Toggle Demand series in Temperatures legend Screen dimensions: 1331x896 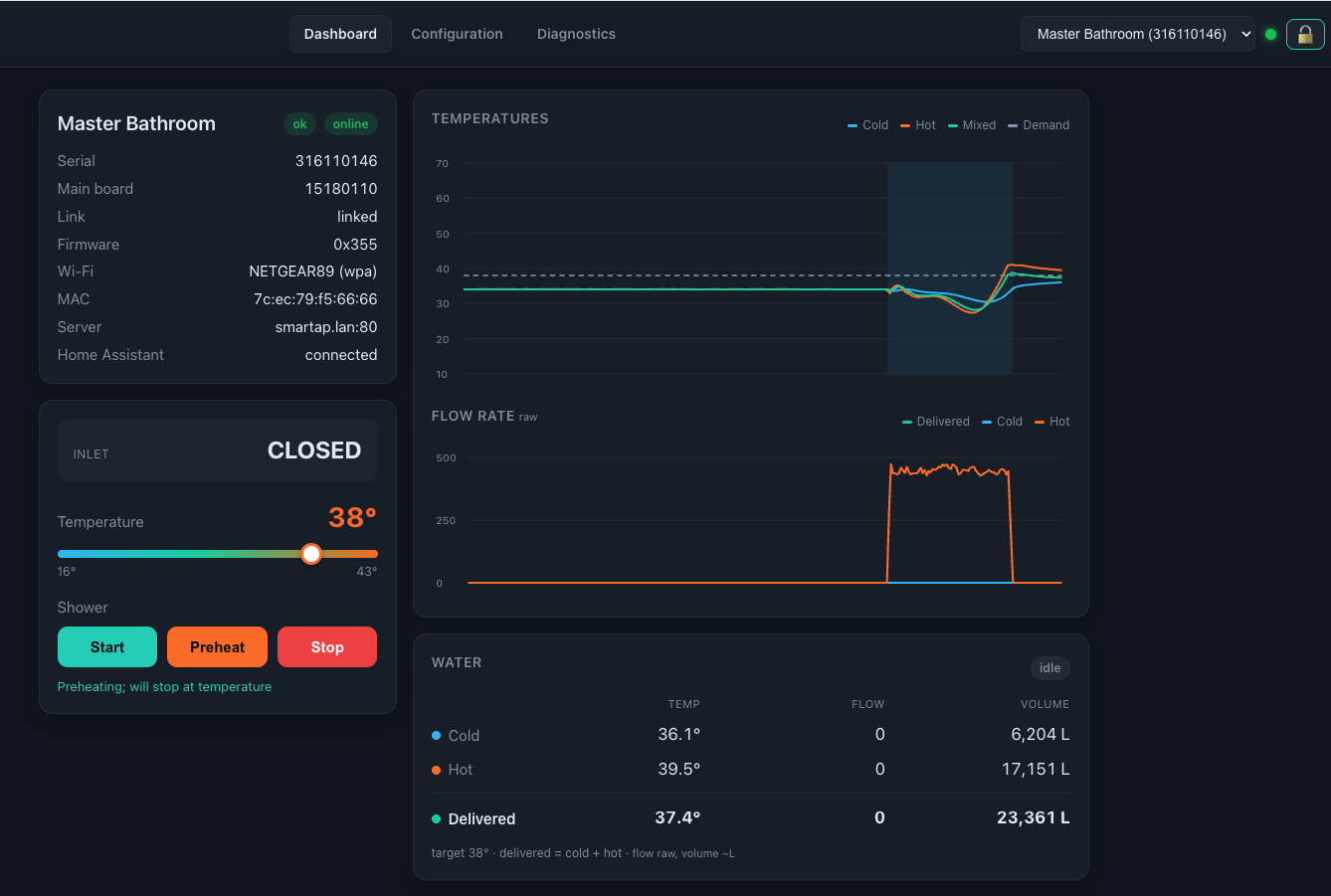tap(1039, 125)
